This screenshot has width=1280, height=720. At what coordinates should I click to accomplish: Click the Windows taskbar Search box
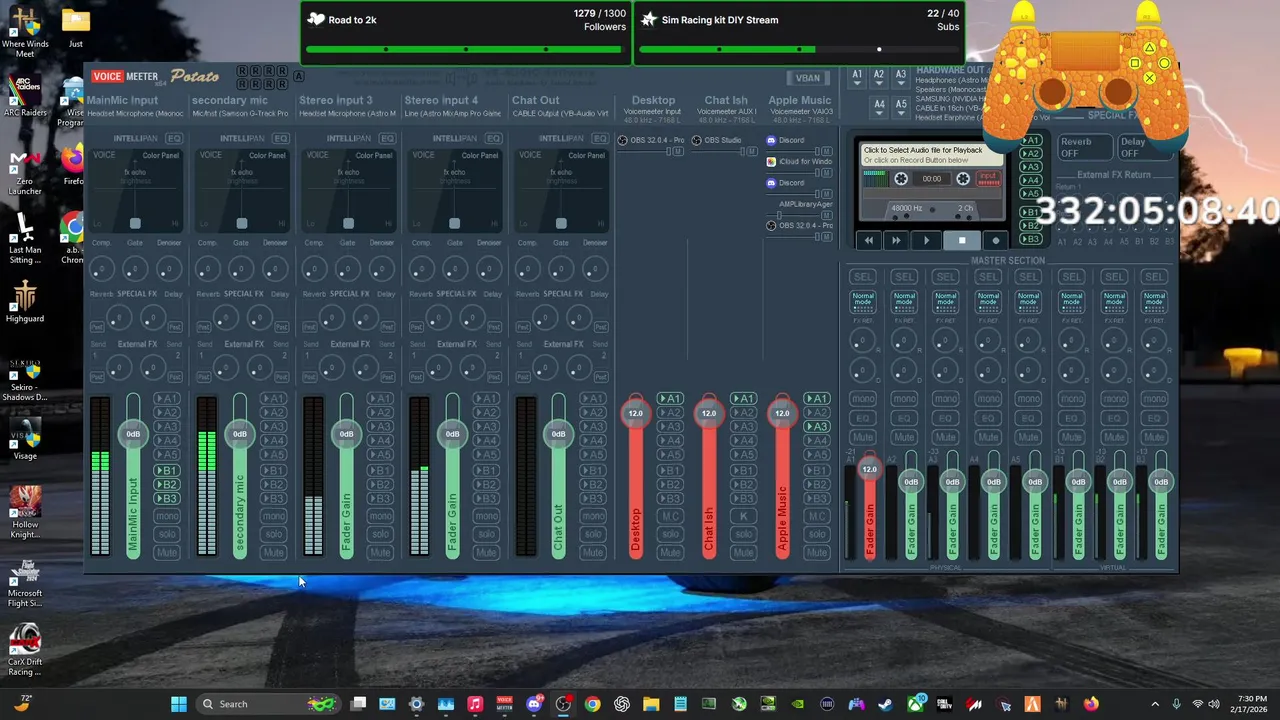tap(266, 704)
